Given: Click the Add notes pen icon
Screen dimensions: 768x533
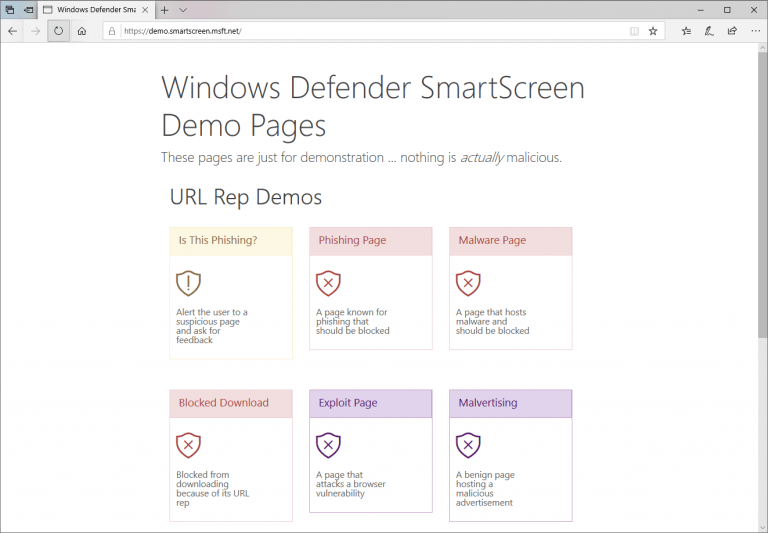Looking at the screenshot, I should pyautogui.click(x=709, y=31).
